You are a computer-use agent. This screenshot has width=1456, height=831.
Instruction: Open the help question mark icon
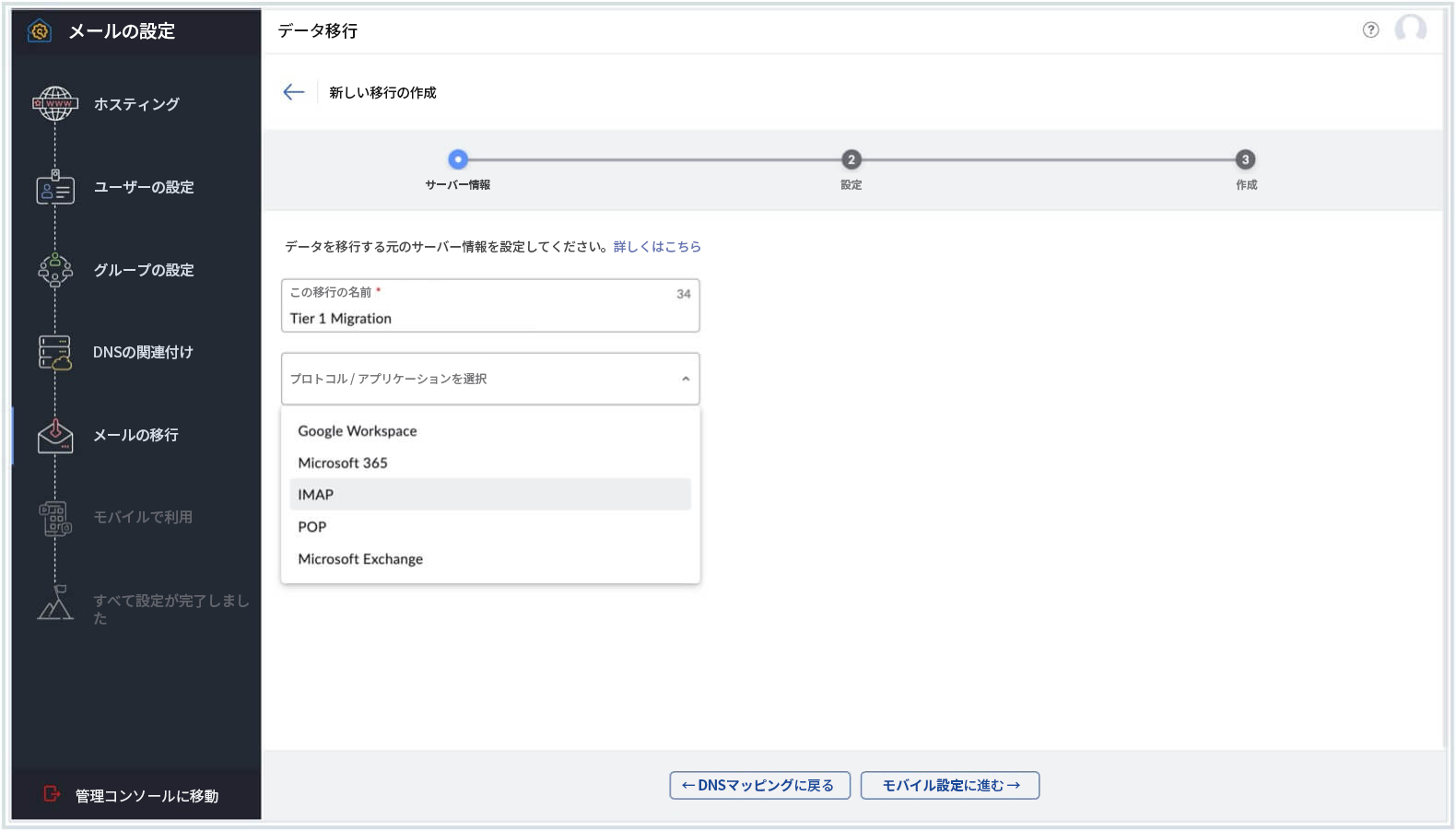1370,30
